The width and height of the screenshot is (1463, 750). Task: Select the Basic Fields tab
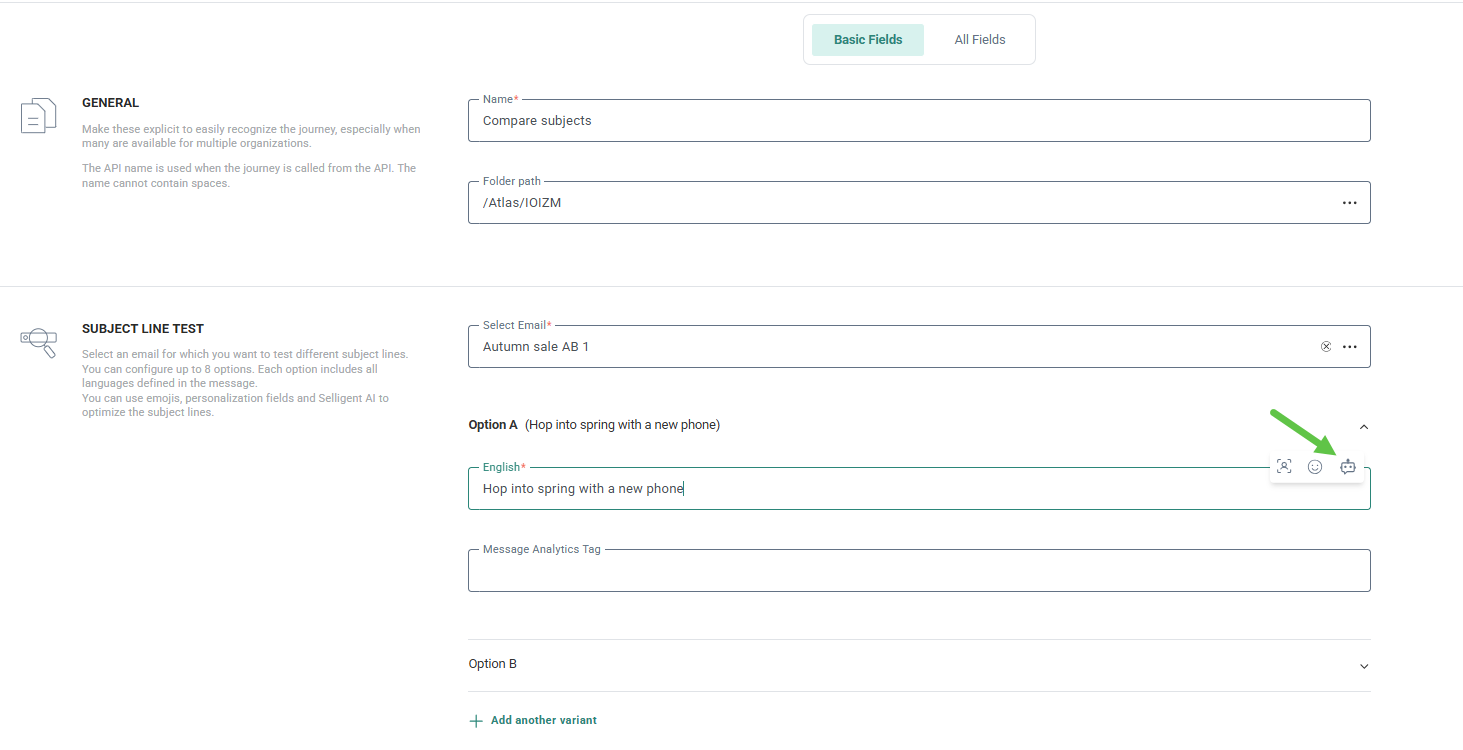868,40
